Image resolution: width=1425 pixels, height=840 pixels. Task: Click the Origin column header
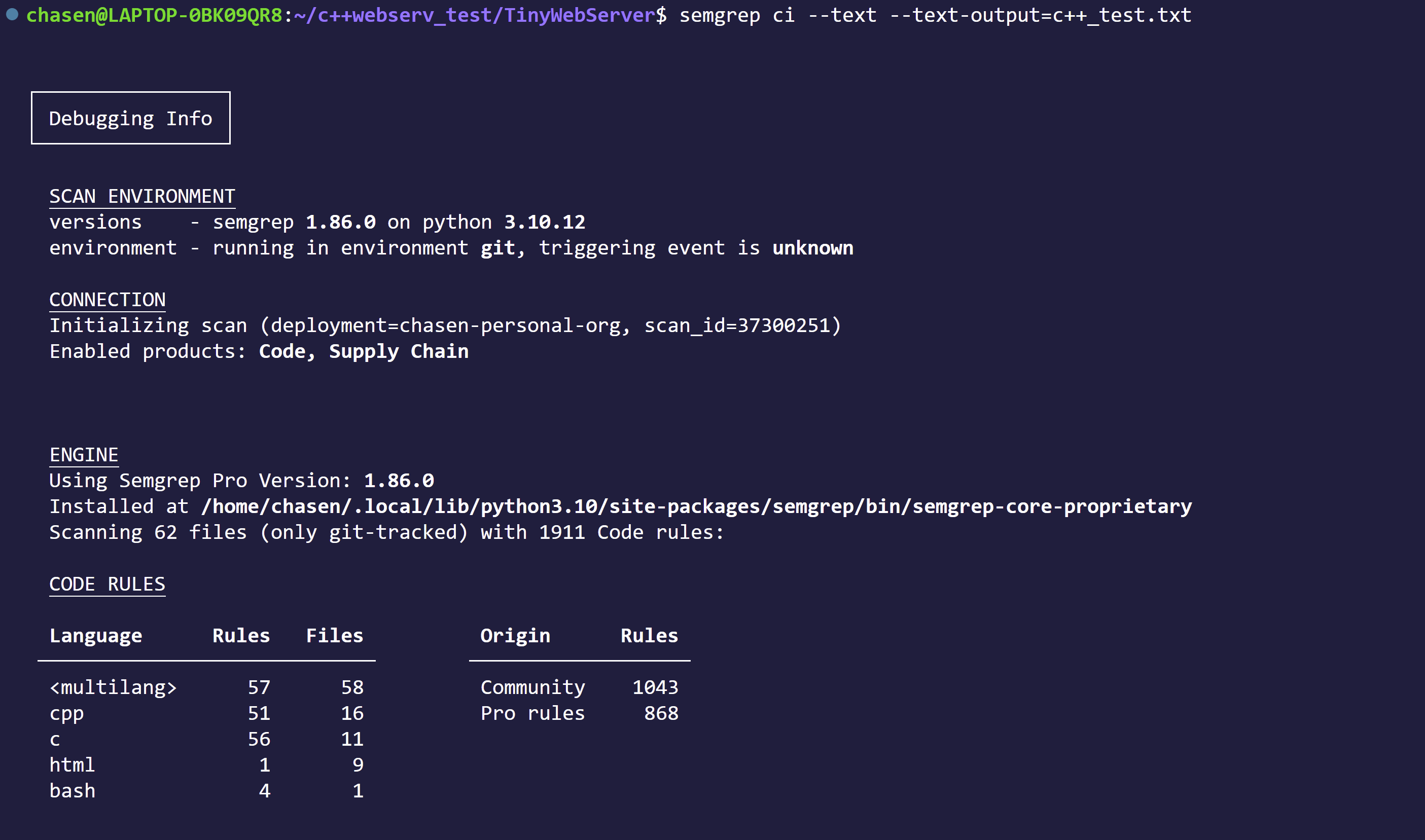click(515, 636)
